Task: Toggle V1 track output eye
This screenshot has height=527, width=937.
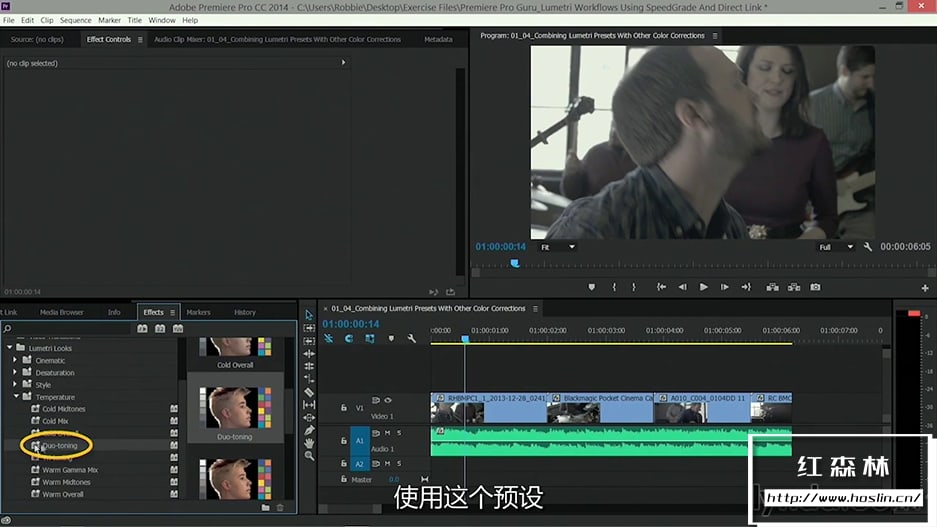Action: tap(388, 400)
